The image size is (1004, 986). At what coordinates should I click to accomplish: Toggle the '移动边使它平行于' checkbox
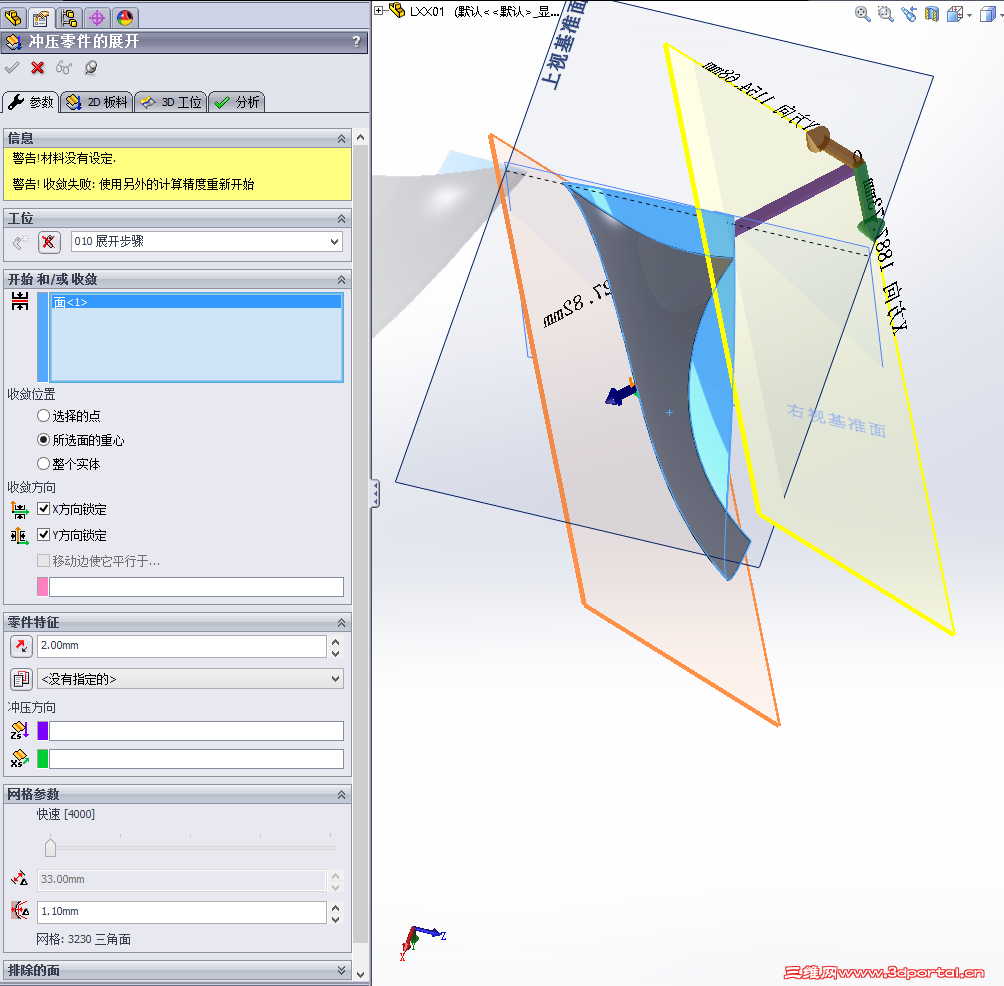click(x=44, y=561)
